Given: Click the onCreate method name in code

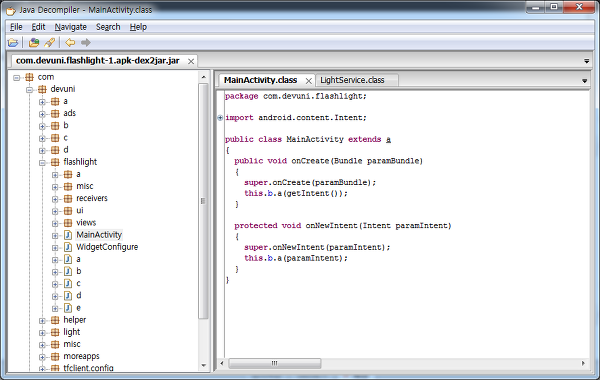Looking at the screenshot, I should (310, 161).
